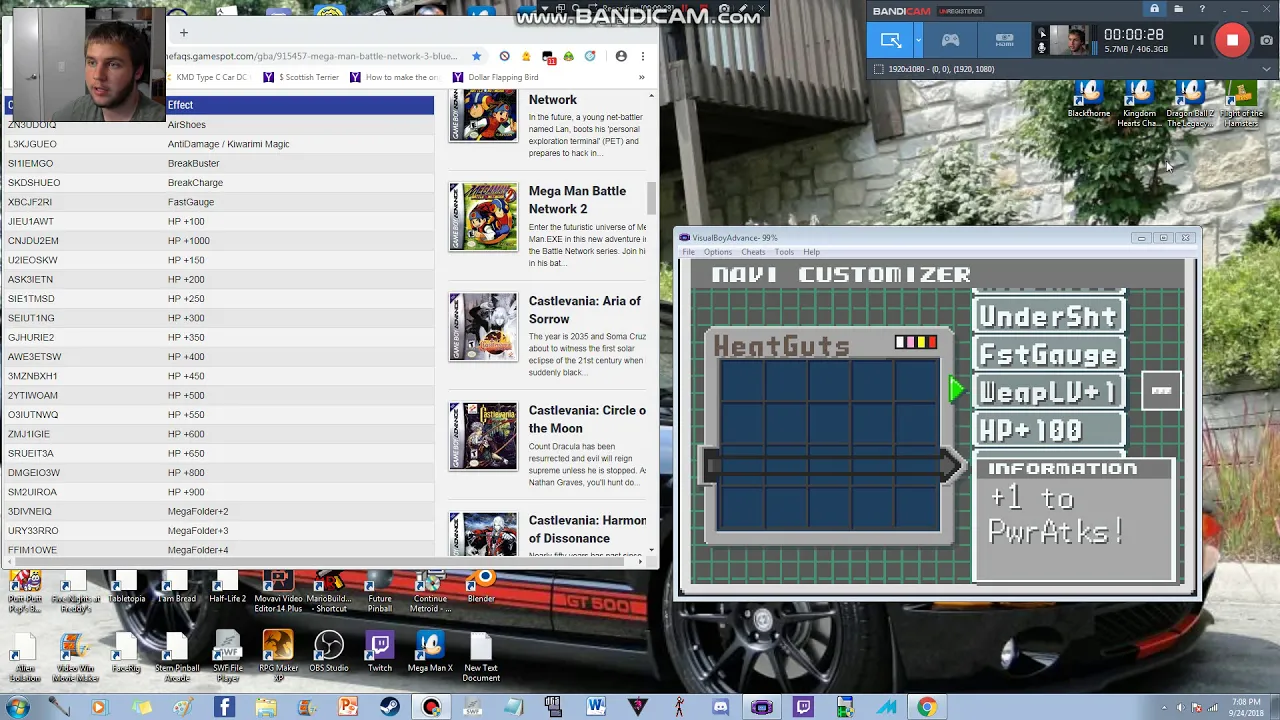Screen dimensions: 1280x720
Task: Select the HP +1000 effect cell
Action: 189,241
